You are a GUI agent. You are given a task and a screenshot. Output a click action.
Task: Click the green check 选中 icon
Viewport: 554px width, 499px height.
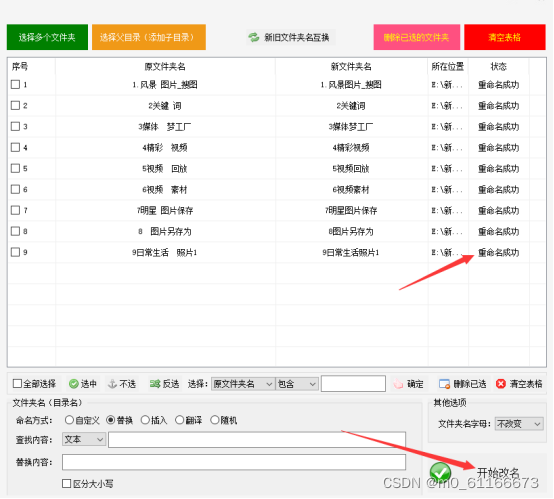tap(73, 384)
